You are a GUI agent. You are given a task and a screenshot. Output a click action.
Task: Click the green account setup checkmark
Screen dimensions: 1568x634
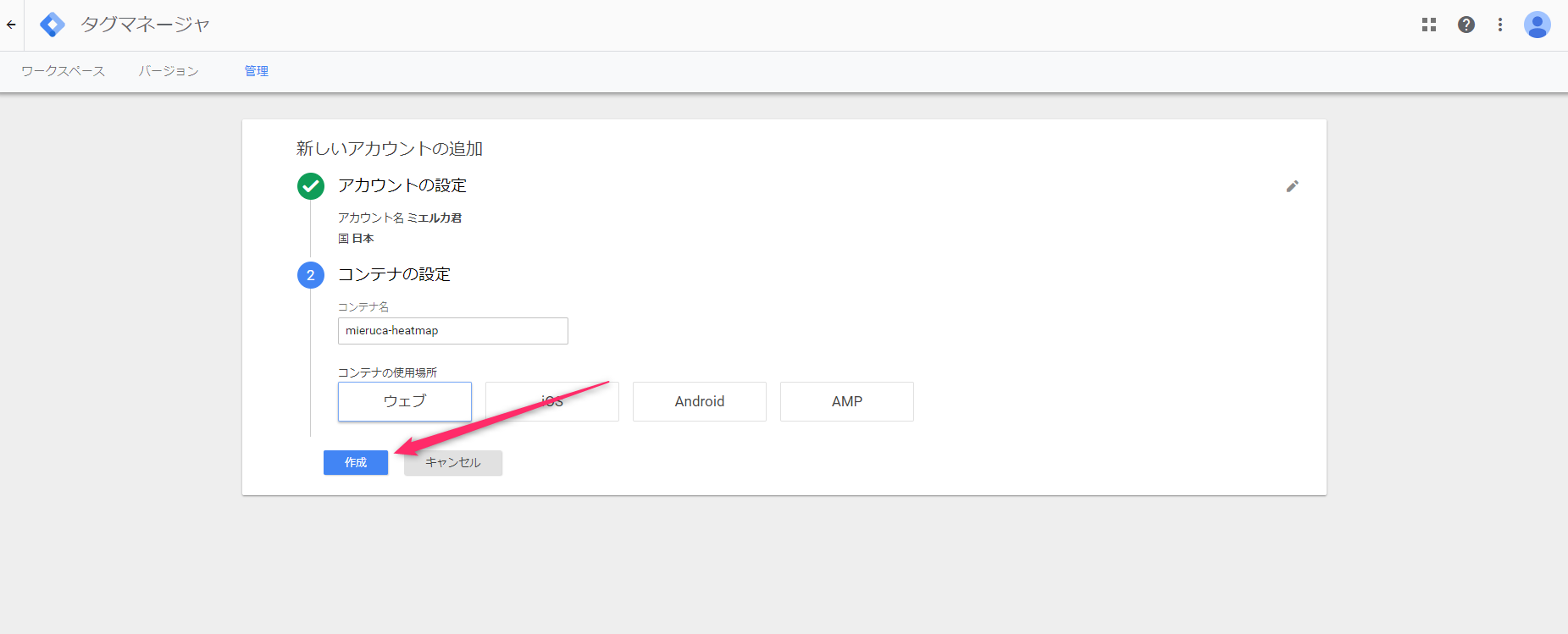point(311,186)
